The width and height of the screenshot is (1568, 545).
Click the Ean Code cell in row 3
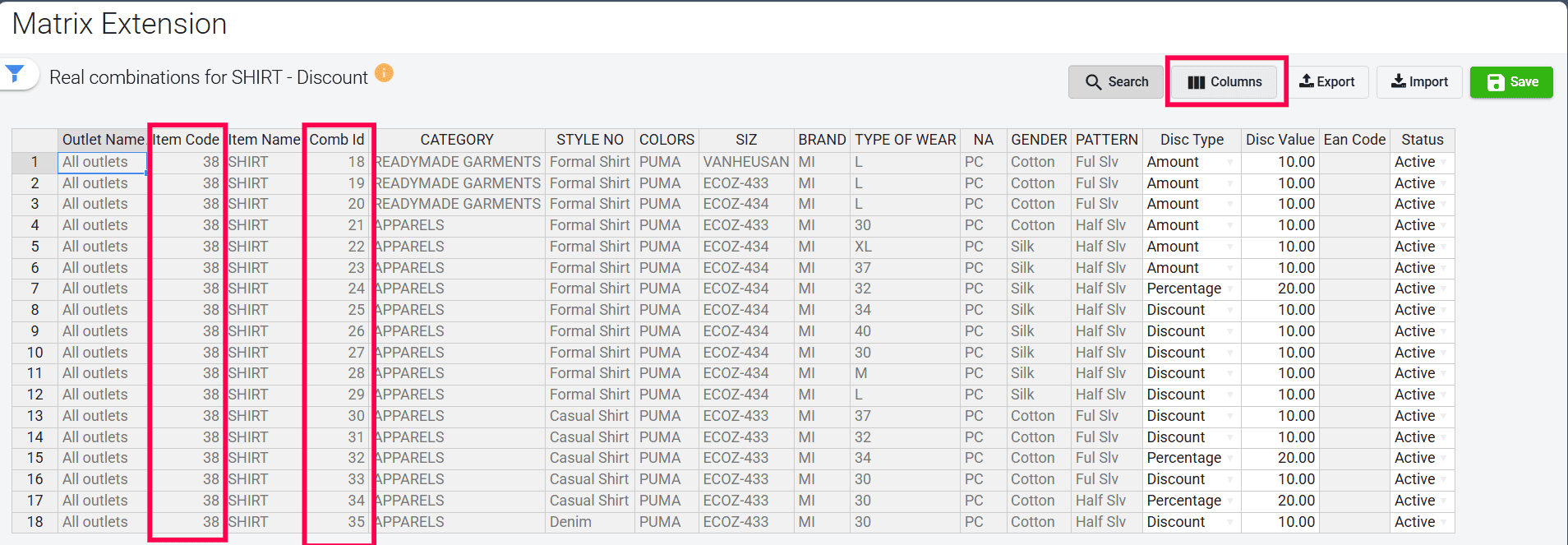click(1354, 204)
